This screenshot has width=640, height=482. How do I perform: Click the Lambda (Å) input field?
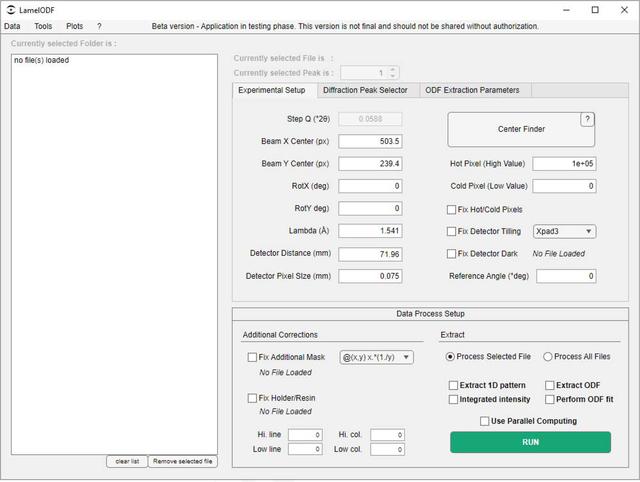coord(370,231)
